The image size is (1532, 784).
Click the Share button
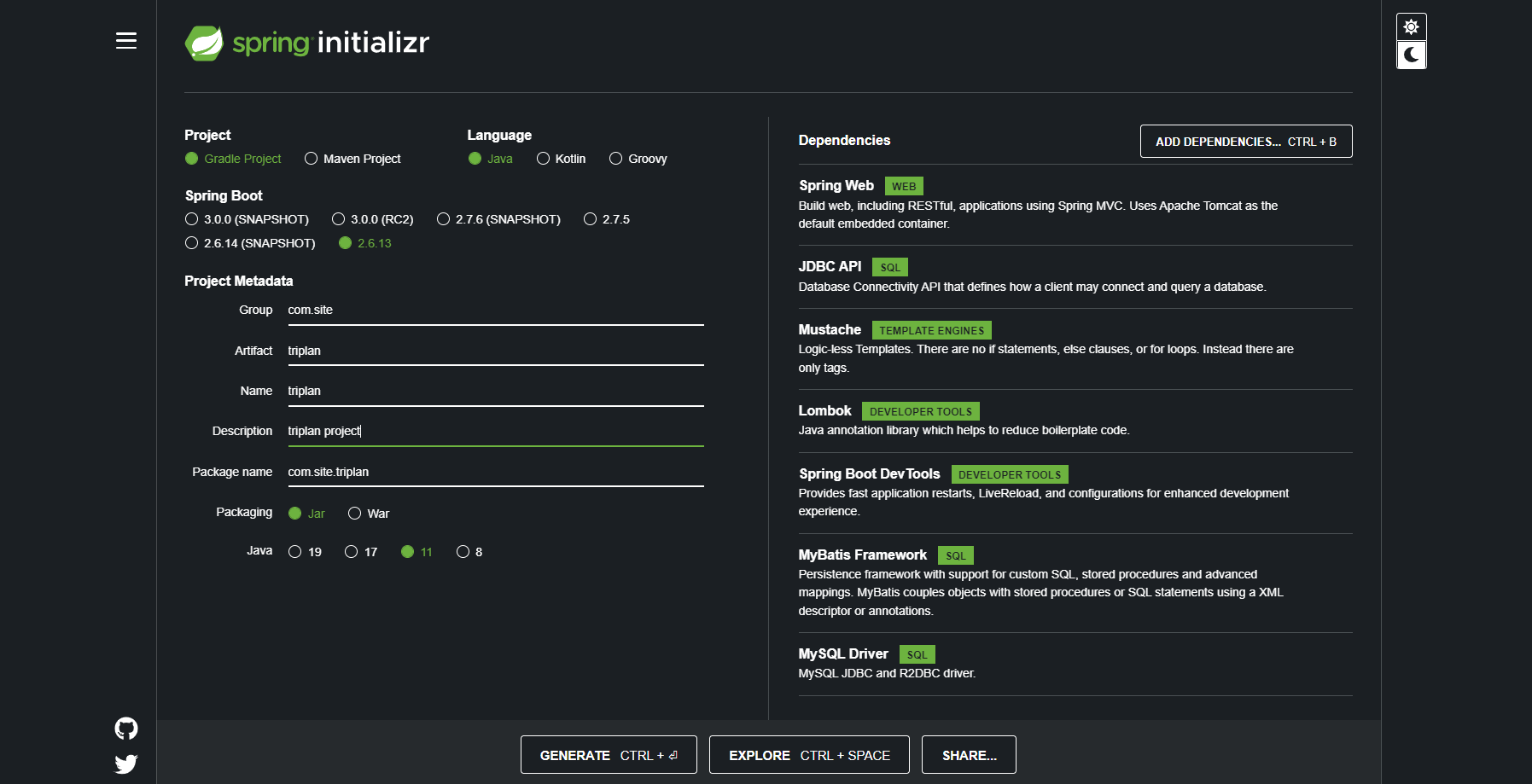pyautogui.click(x=969, y=755)
